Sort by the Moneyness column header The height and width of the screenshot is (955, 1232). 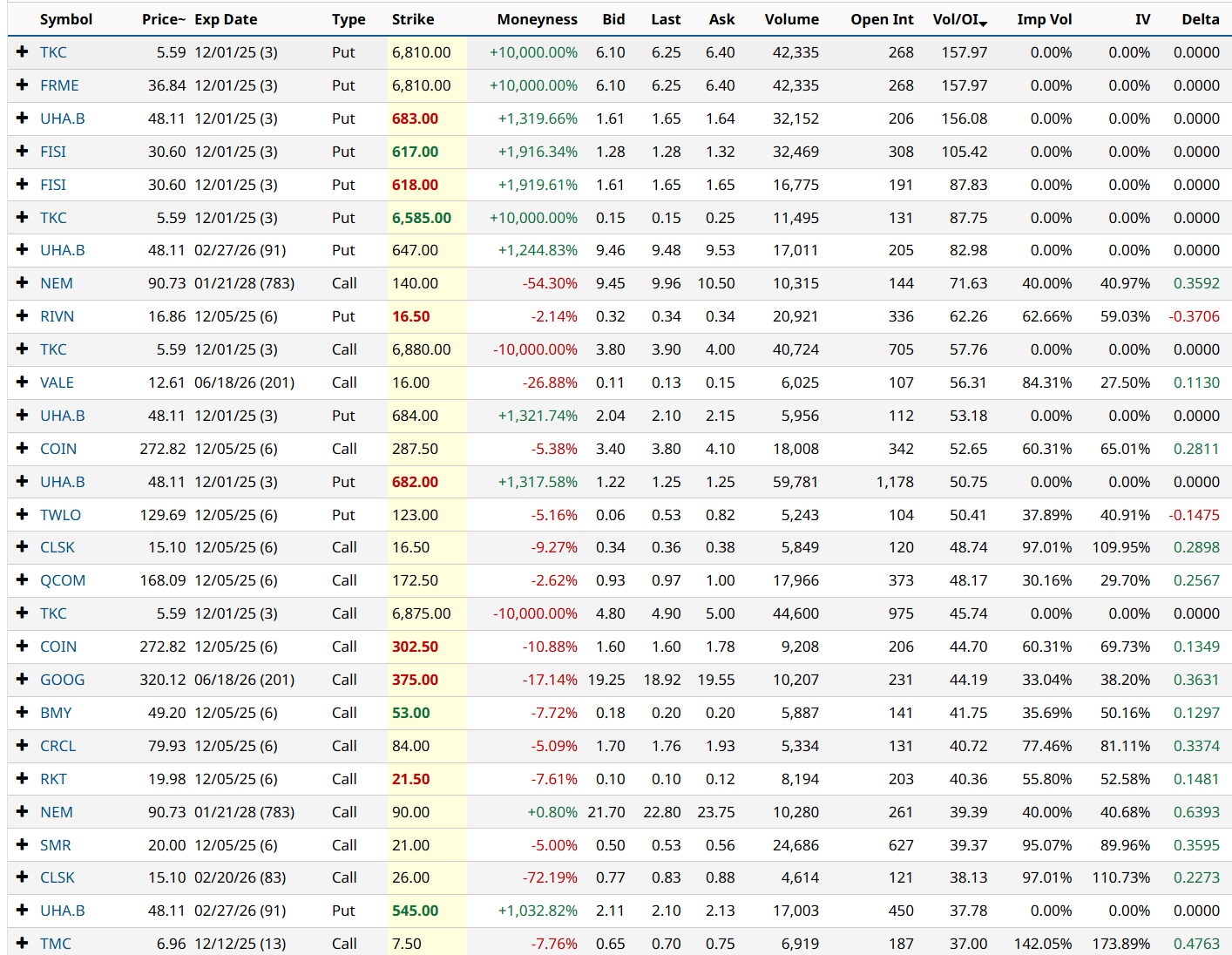click(x=537, y=19)
